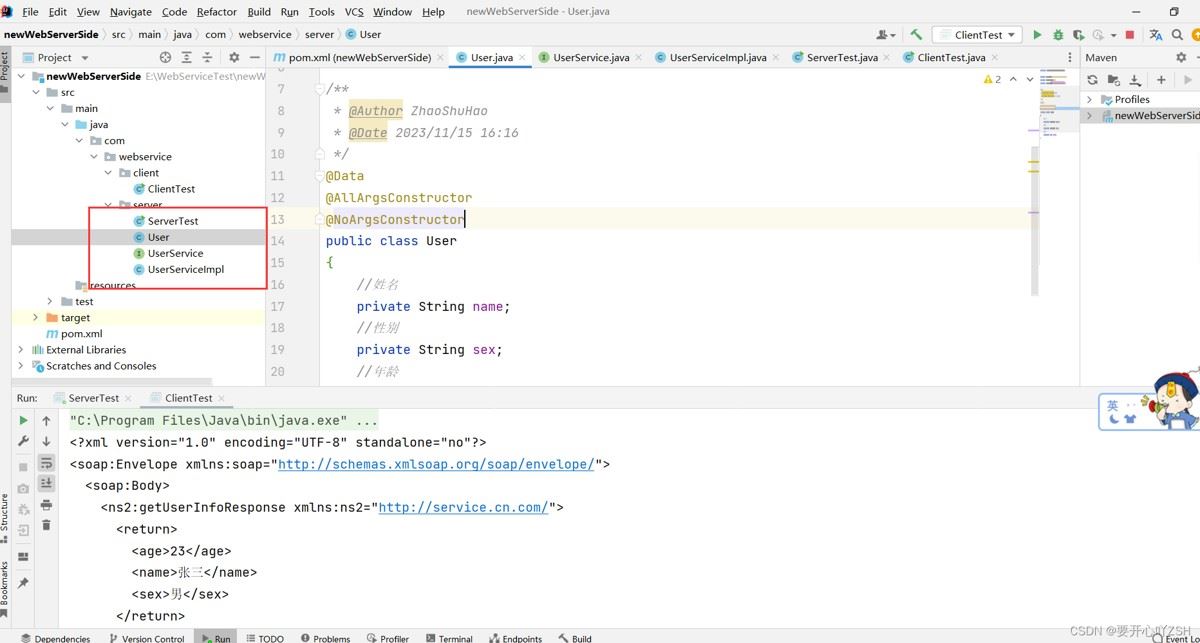The height and width of the screenshot is (643, 1200).
Task: Expand the Profiles node in Maven panel
Action: pos(1089,100)
